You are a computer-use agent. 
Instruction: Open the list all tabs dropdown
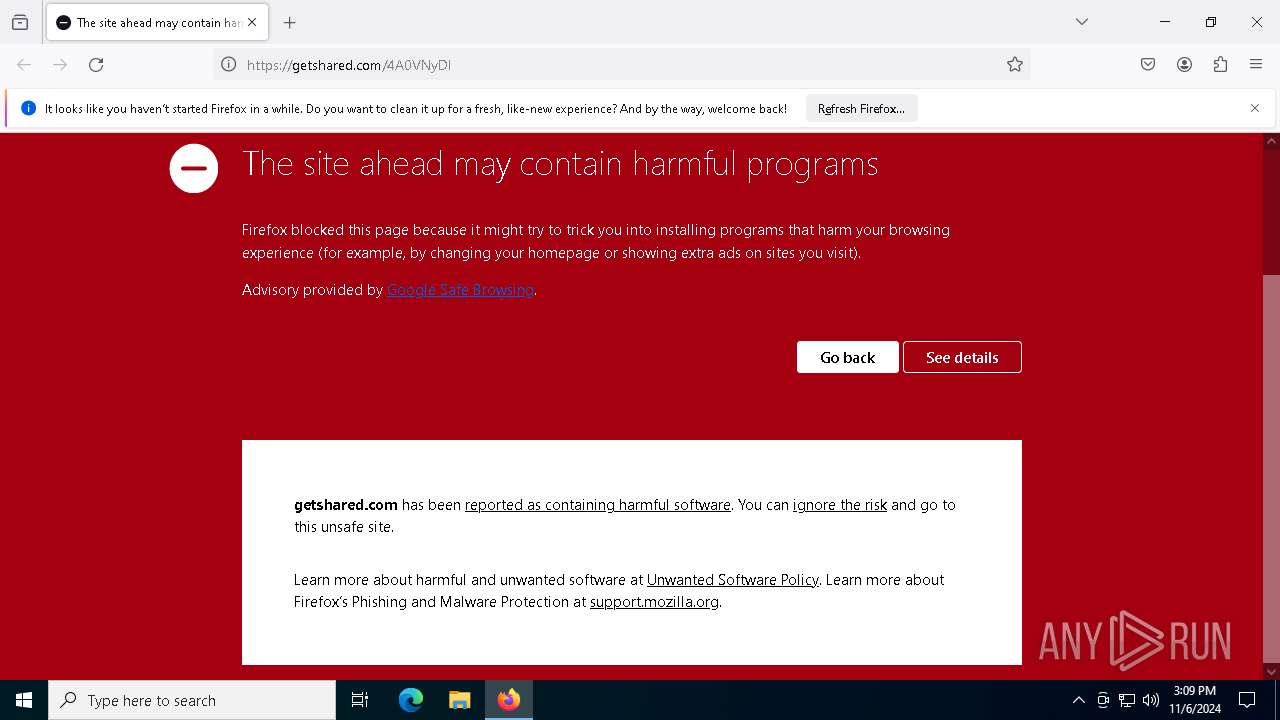click(x=1081, y=22)
